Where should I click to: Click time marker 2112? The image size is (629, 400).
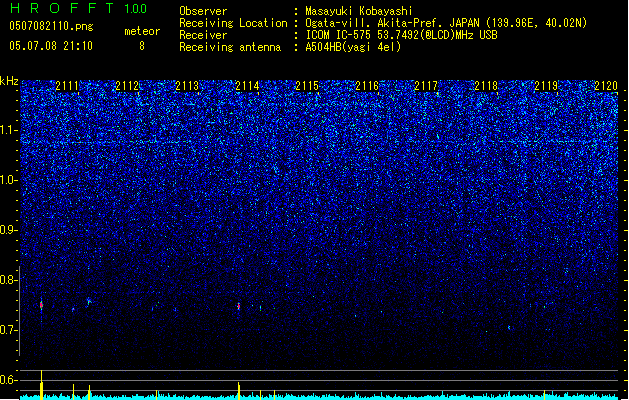(x=127, y=86)
